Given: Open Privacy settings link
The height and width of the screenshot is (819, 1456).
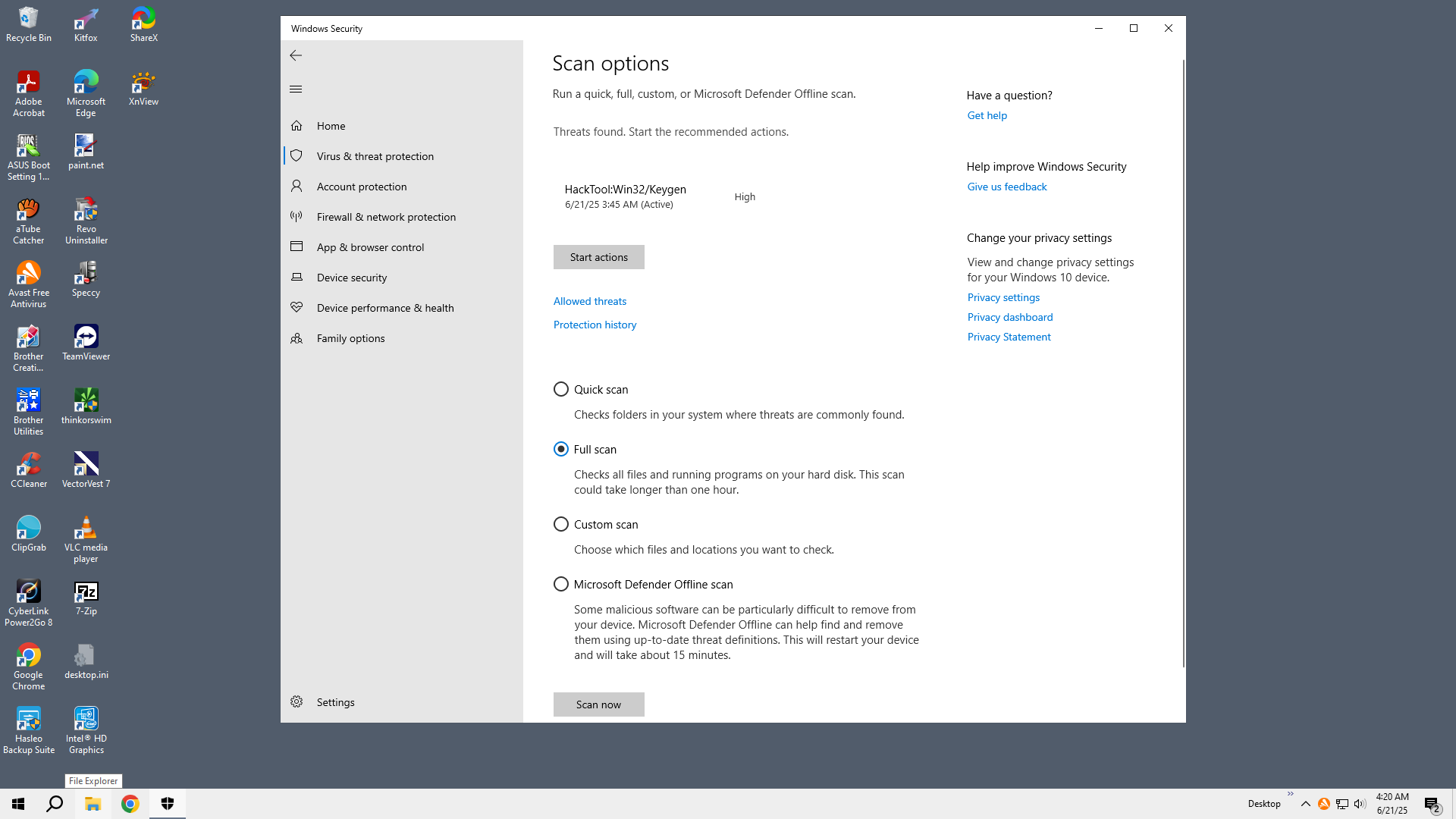Looking at the screenshot, I should 1003,297.
